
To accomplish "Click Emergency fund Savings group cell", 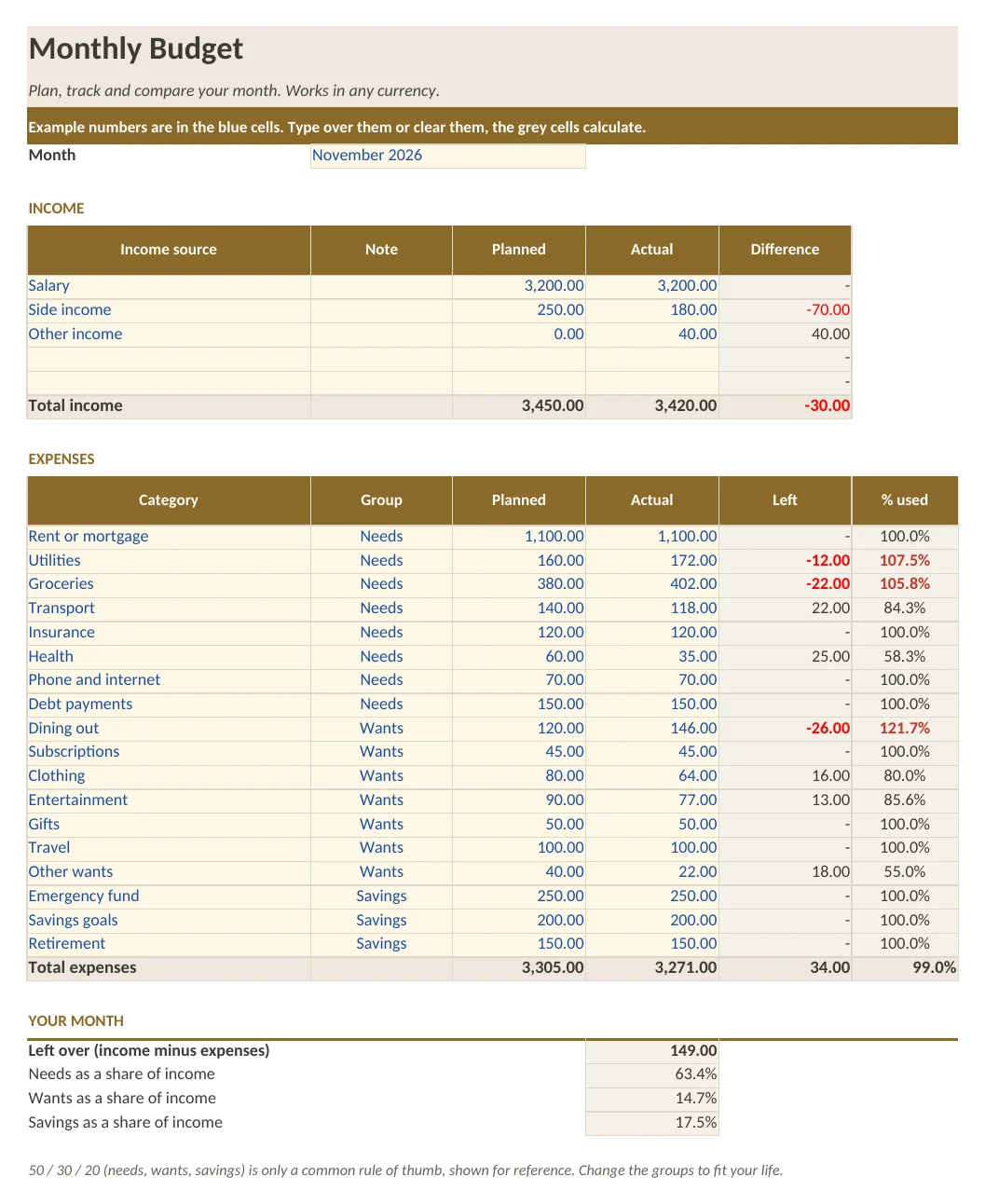I will pyautogui.click(x=381, y=896).
